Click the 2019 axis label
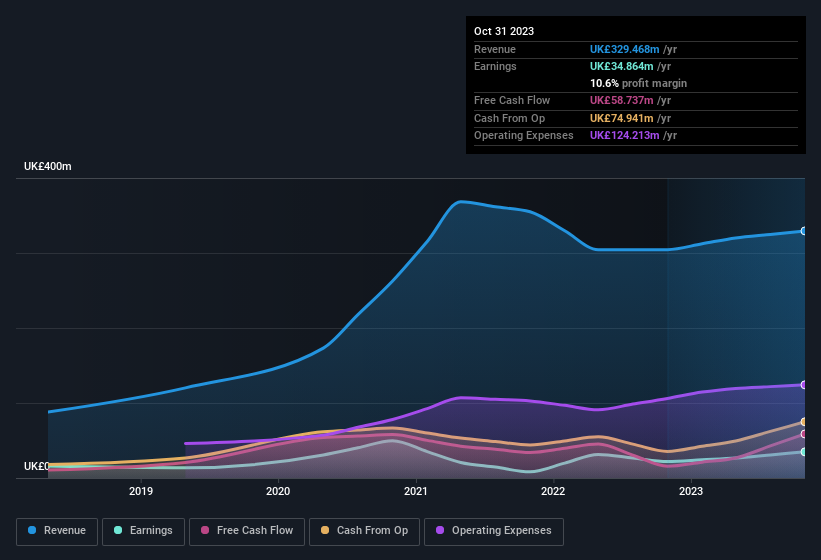The image size is (821, 560). click(x=141, y=491)
